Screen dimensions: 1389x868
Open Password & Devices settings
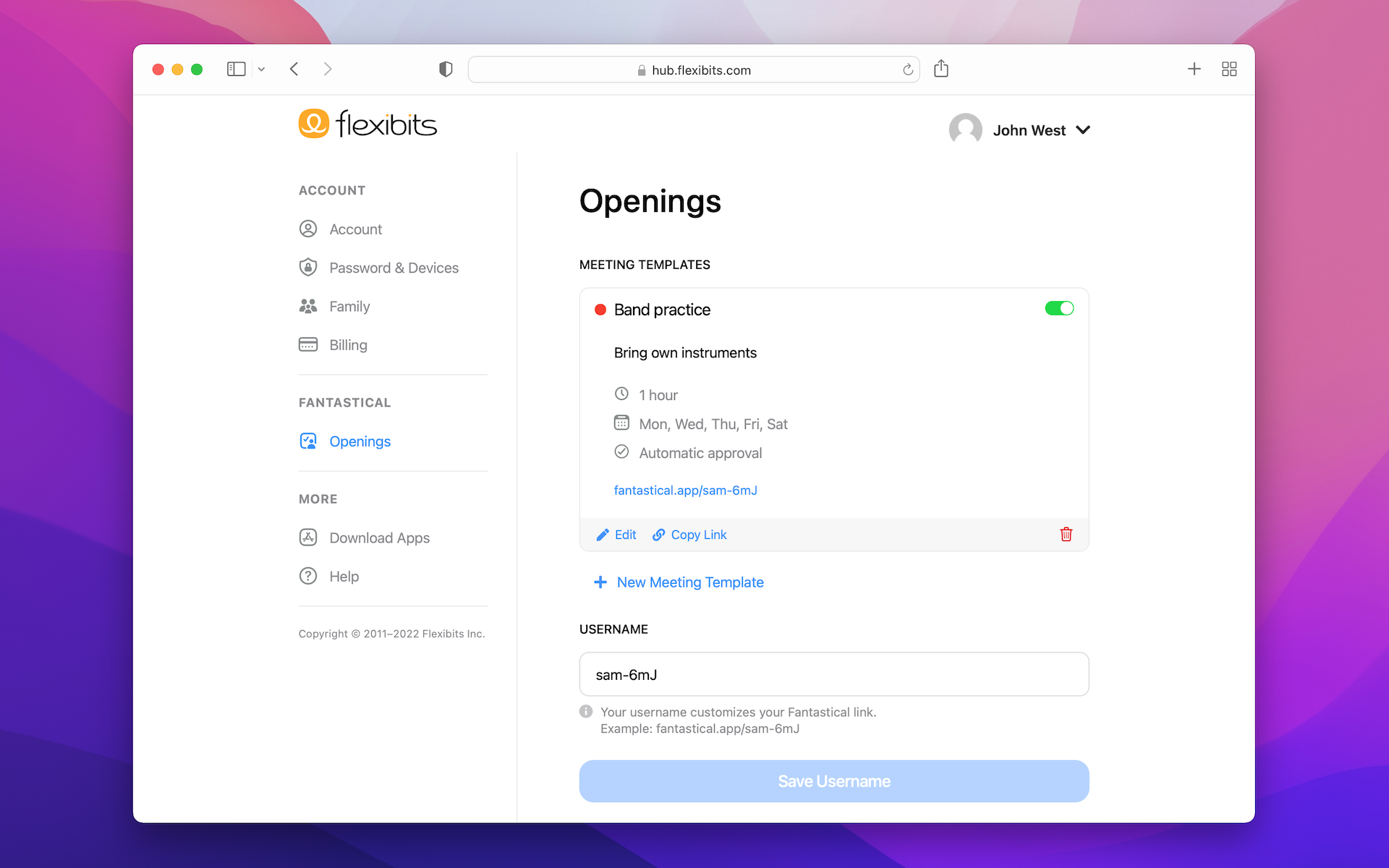[378, 268]
